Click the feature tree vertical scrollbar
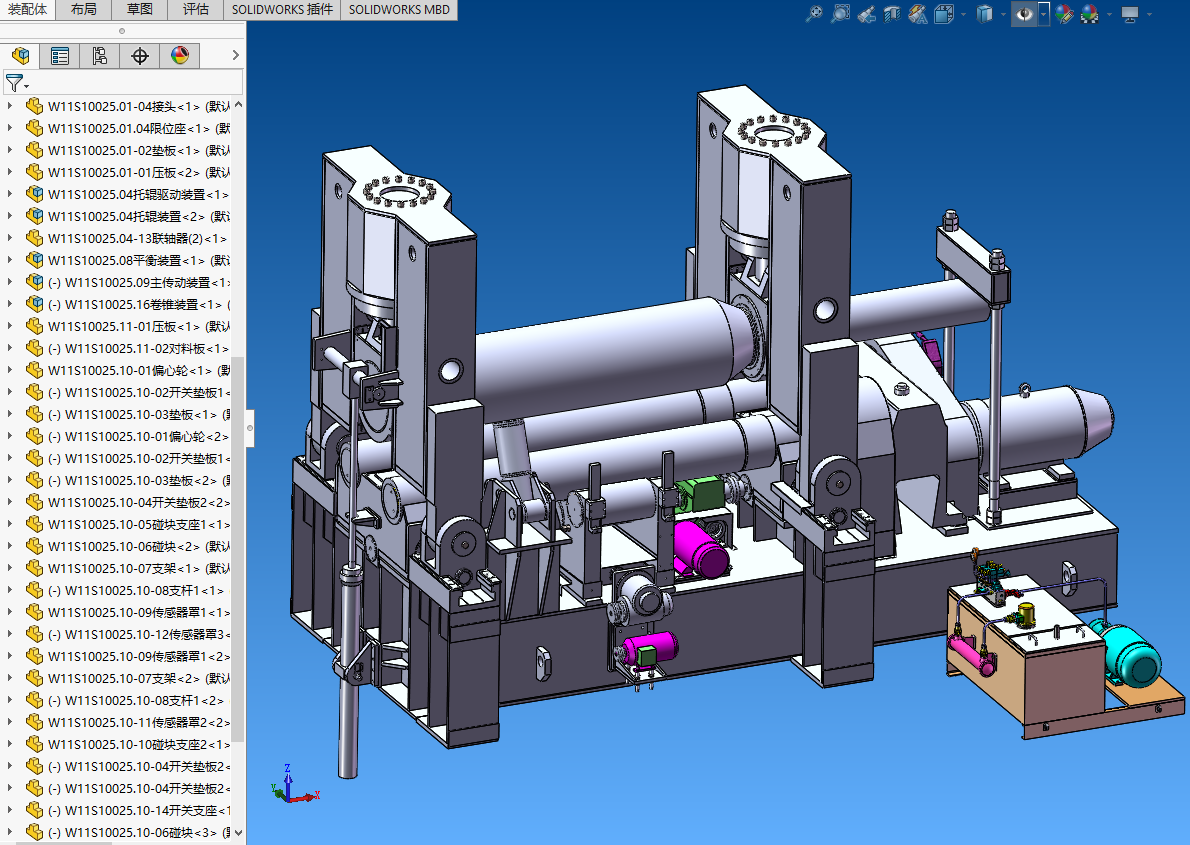Image resolution: width=1190 pixels, height=845 pixels. pos(238,550)
